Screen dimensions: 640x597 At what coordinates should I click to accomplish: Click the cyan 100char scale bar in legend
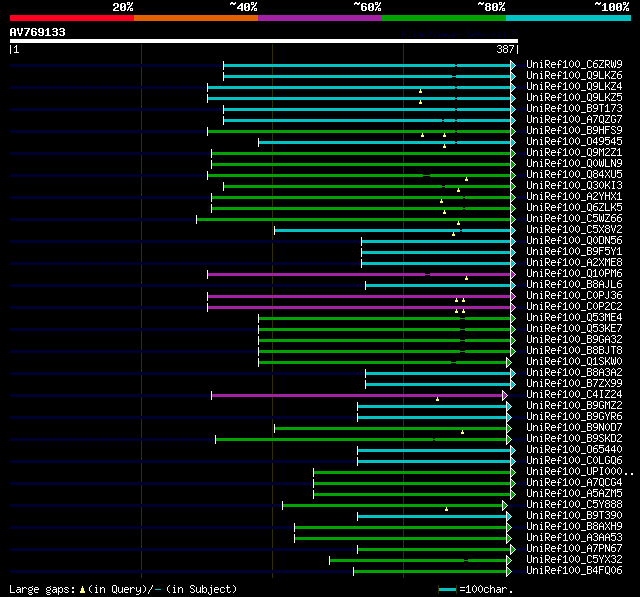447,589
